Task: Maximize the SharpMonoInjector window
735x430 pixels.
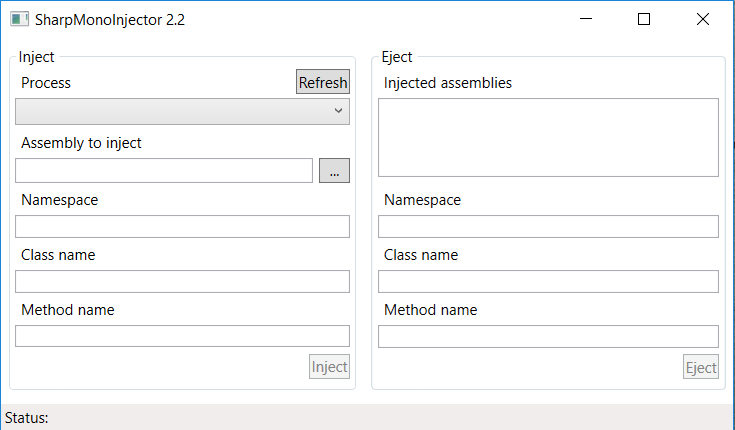Action: click(644, 19)
